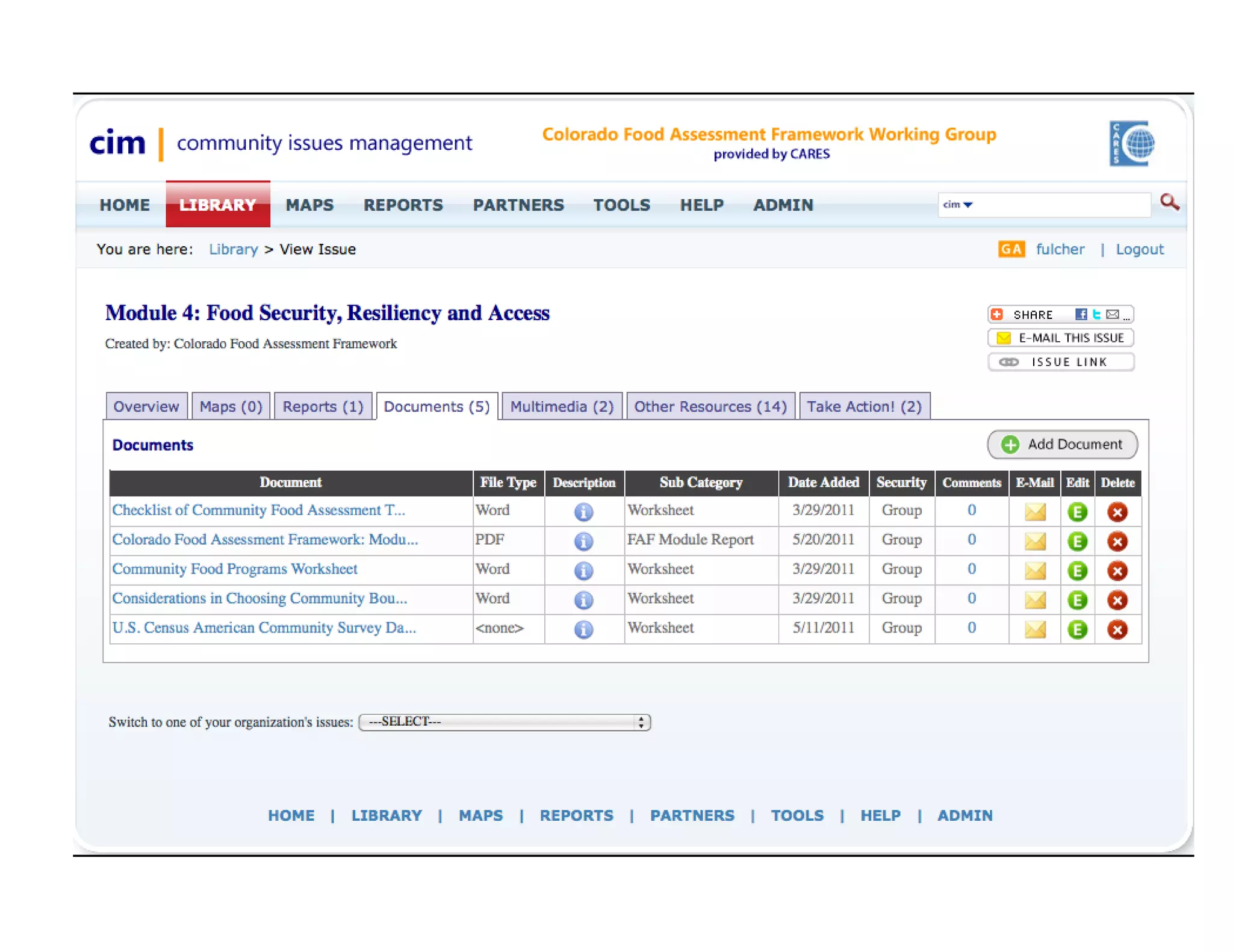This screenshot has width=1233, height=952.
Task: Open the SHARE options expander button
Action: [997, 314]
